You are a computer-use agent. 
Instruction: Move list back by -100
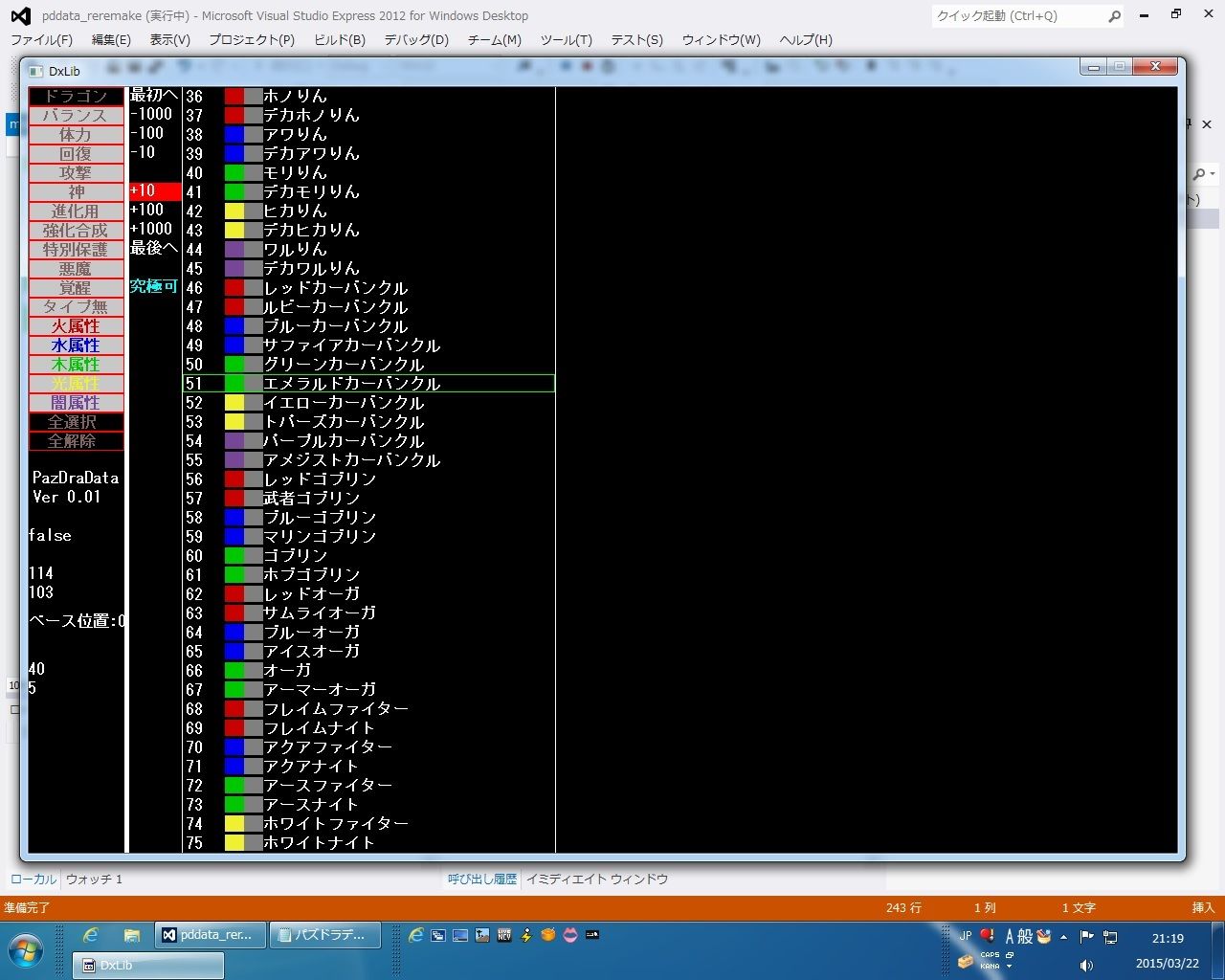[147, 133]
